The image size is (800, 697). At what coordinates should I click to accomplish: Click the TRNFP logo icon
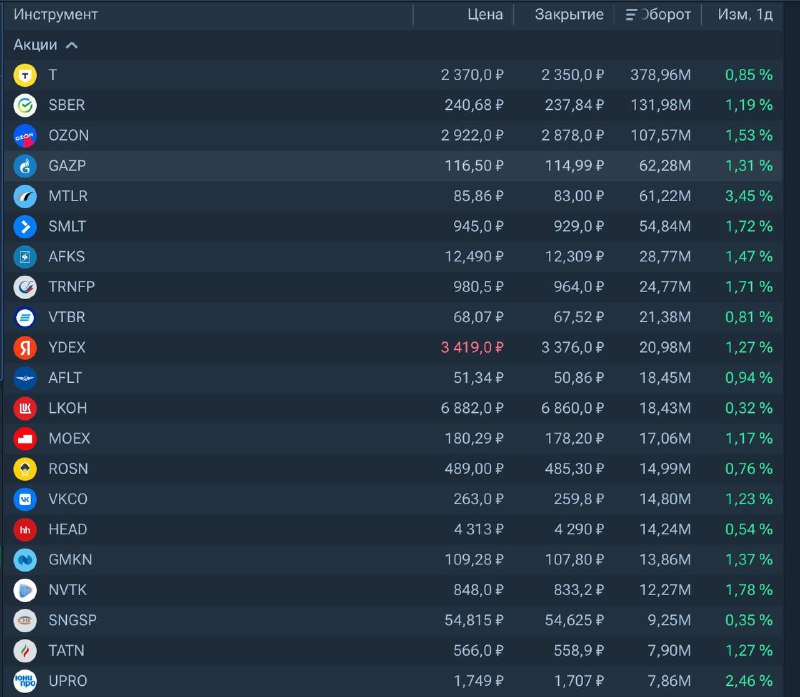coord(25,287)
